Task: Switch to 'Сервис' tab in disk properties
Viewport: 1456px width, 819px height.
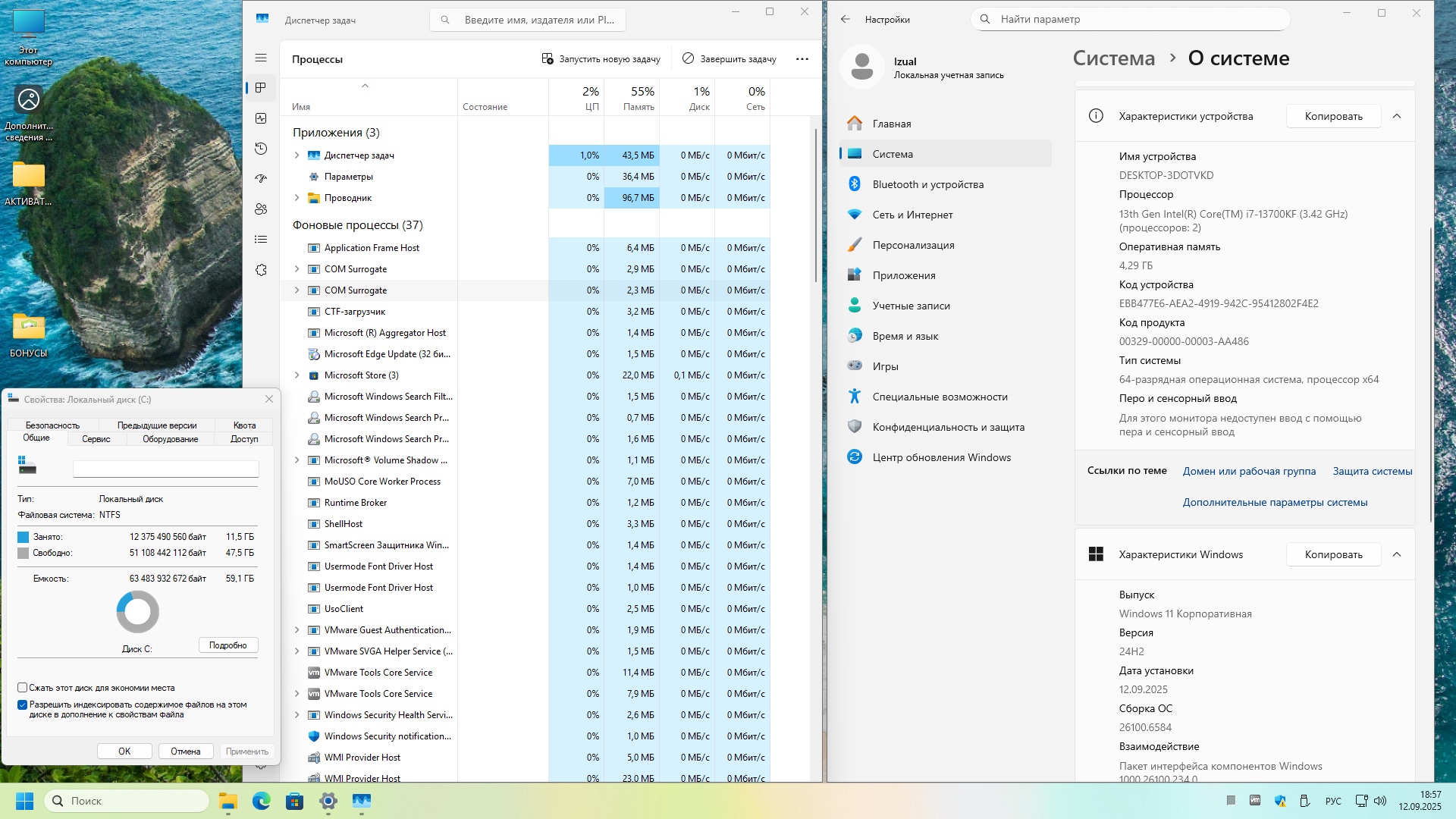Action: point(96,439)
